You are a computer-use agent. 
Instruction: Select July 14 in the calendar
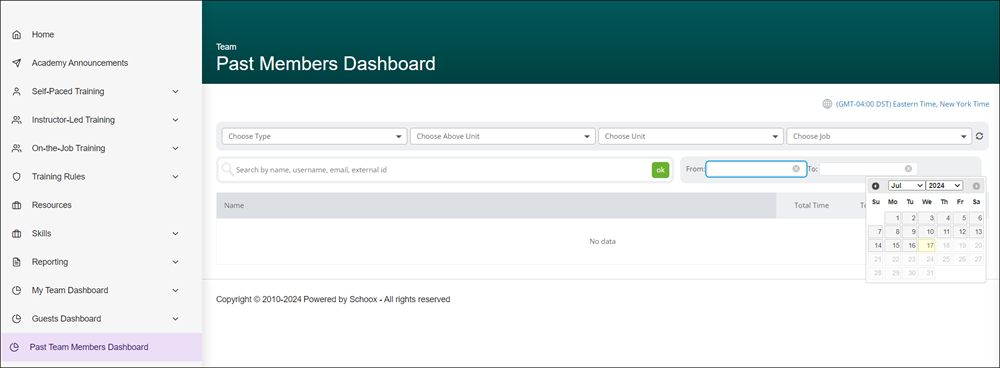(876, 246)
